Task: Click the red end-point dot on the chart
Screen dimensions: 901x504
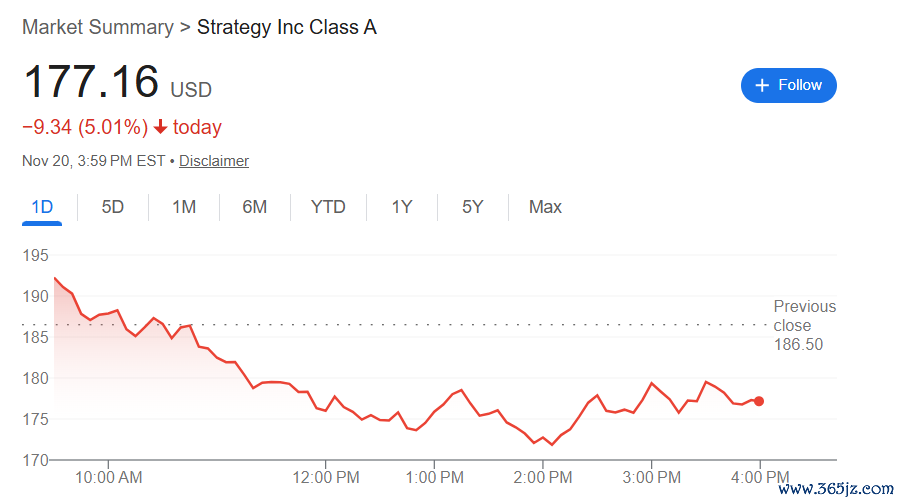Action: pos(759,401)
